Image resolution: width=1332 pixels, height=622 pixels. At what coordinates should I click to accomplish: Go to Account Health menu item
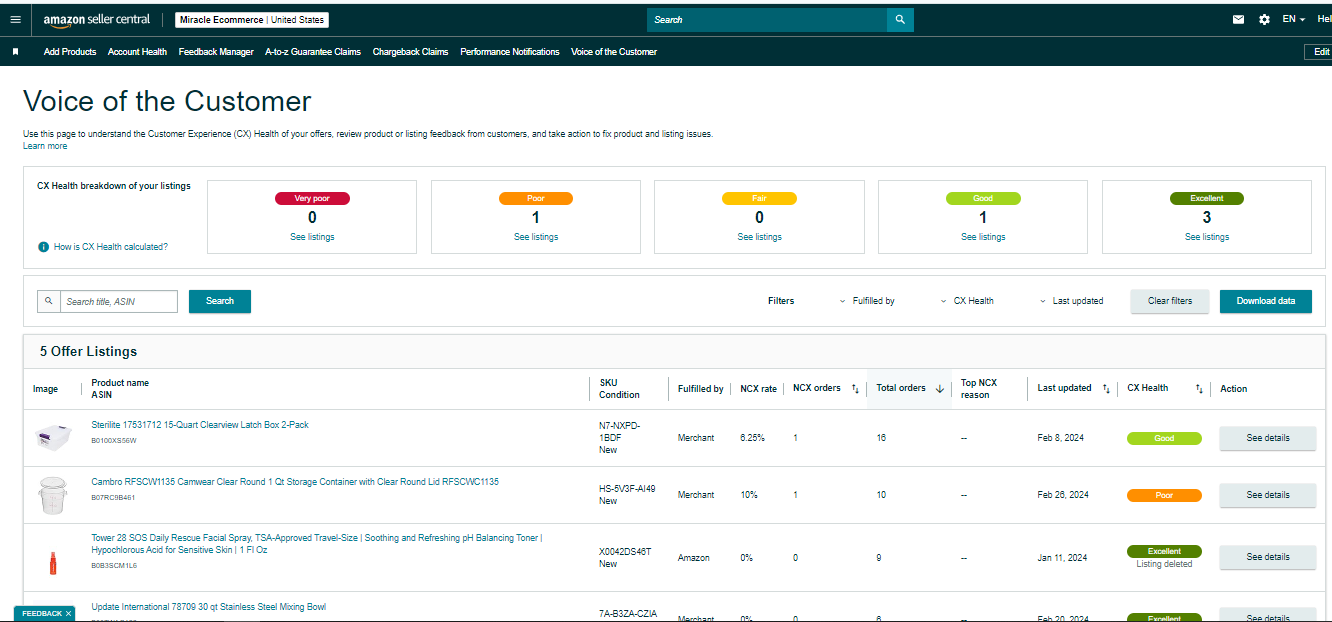click(137, 52)
